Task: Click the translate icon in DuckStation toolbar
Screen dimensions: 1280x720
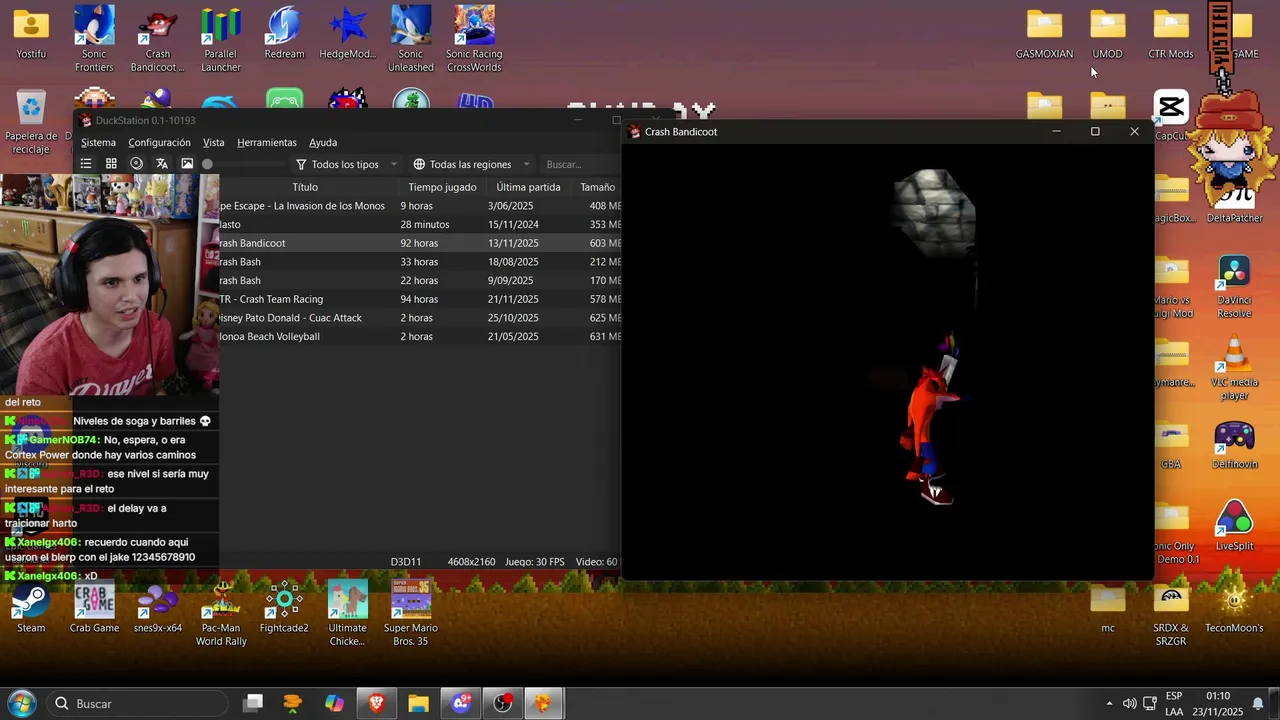Action: (162, 164)
